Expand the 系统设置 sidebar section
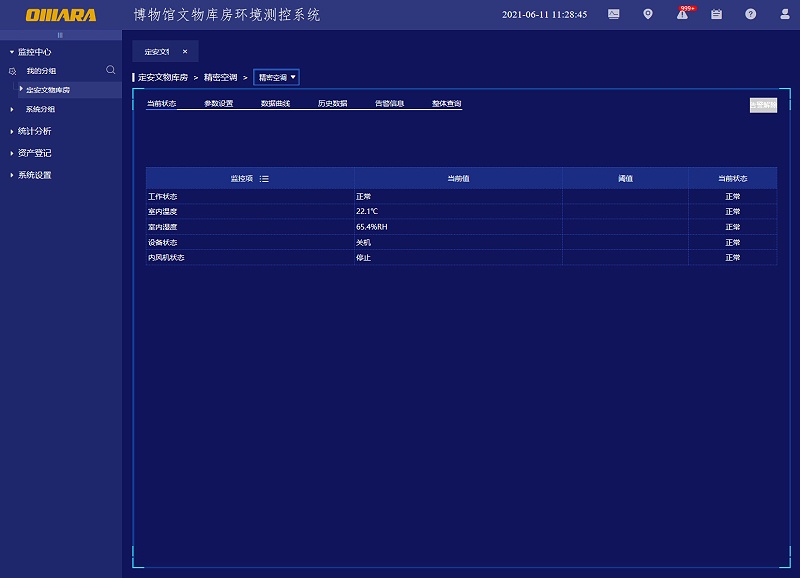 [35, 175]
